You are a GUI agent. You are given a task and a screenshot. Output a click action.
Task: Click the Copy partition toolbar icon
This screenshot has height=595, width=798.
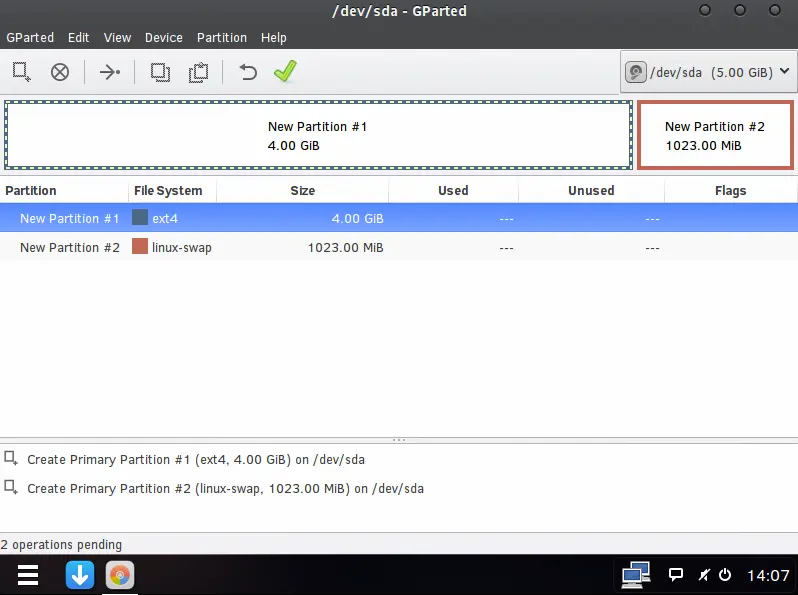tap(160, 72)
